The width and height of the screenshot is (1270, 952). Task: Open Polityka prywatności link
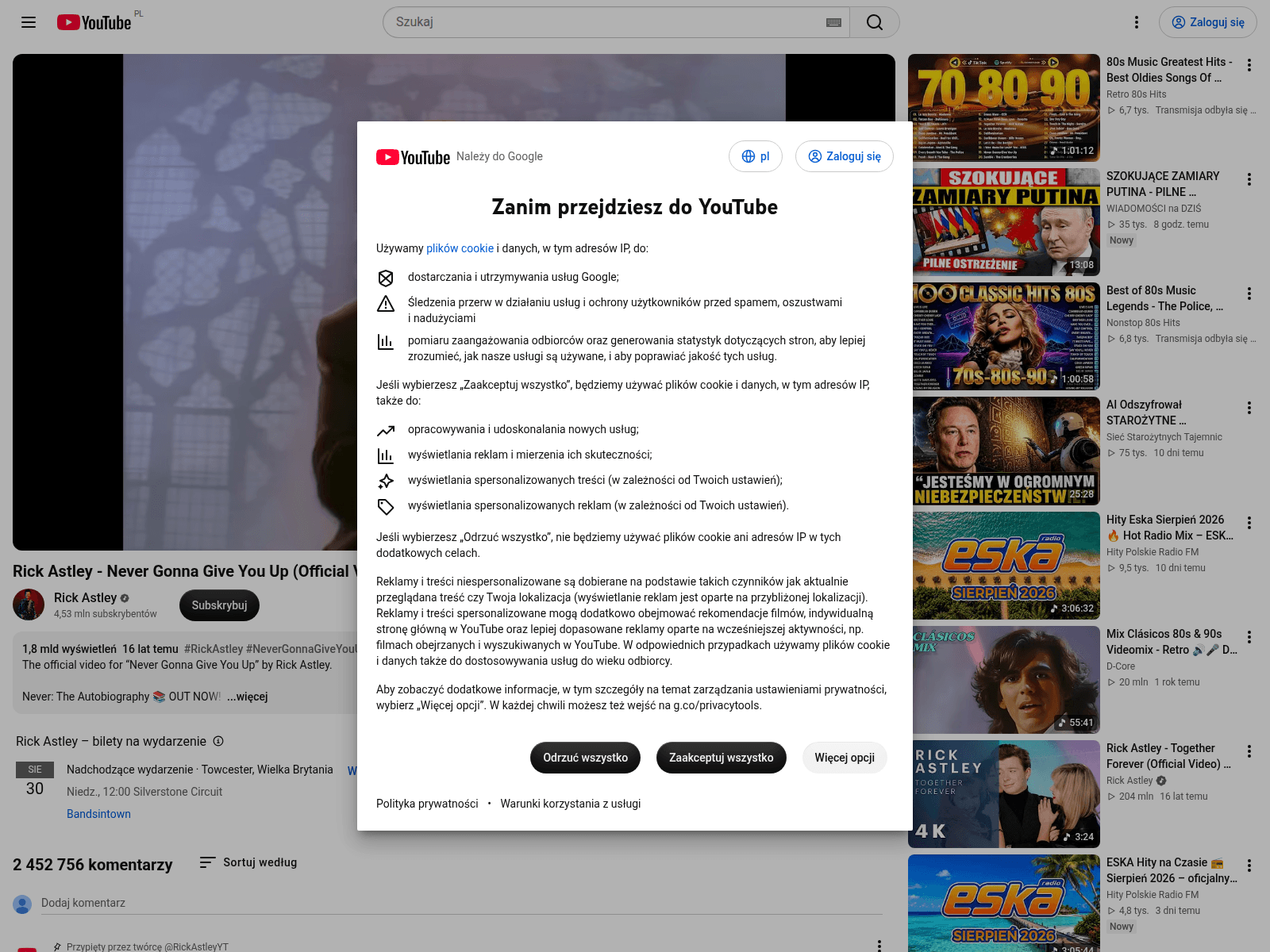click(x=427, y=804)
